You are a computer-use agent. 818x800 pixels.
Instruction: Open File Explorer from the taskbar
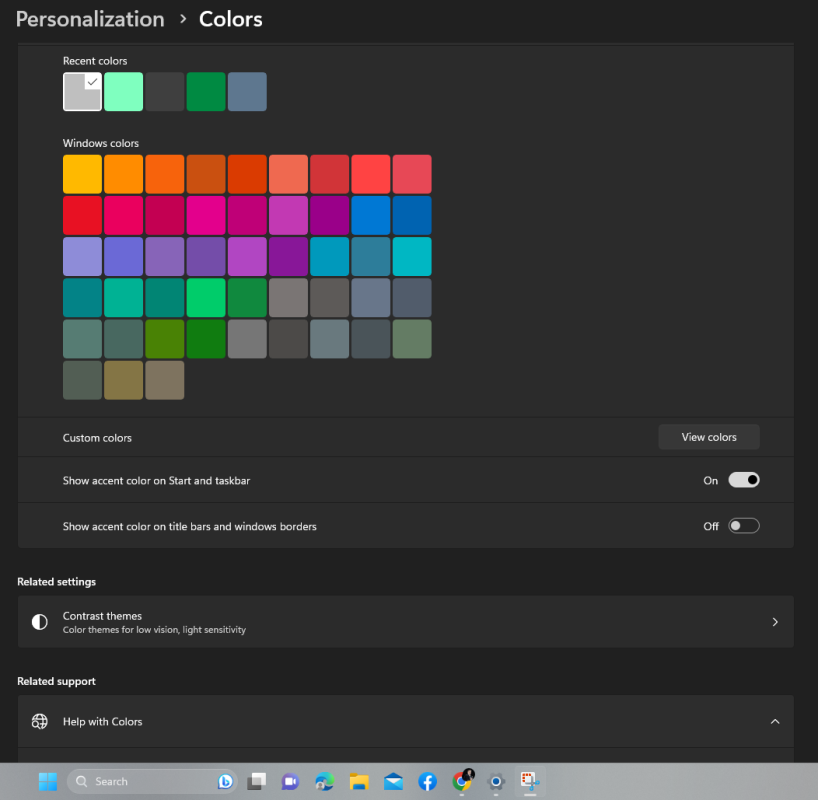click(x=359, y=781)
